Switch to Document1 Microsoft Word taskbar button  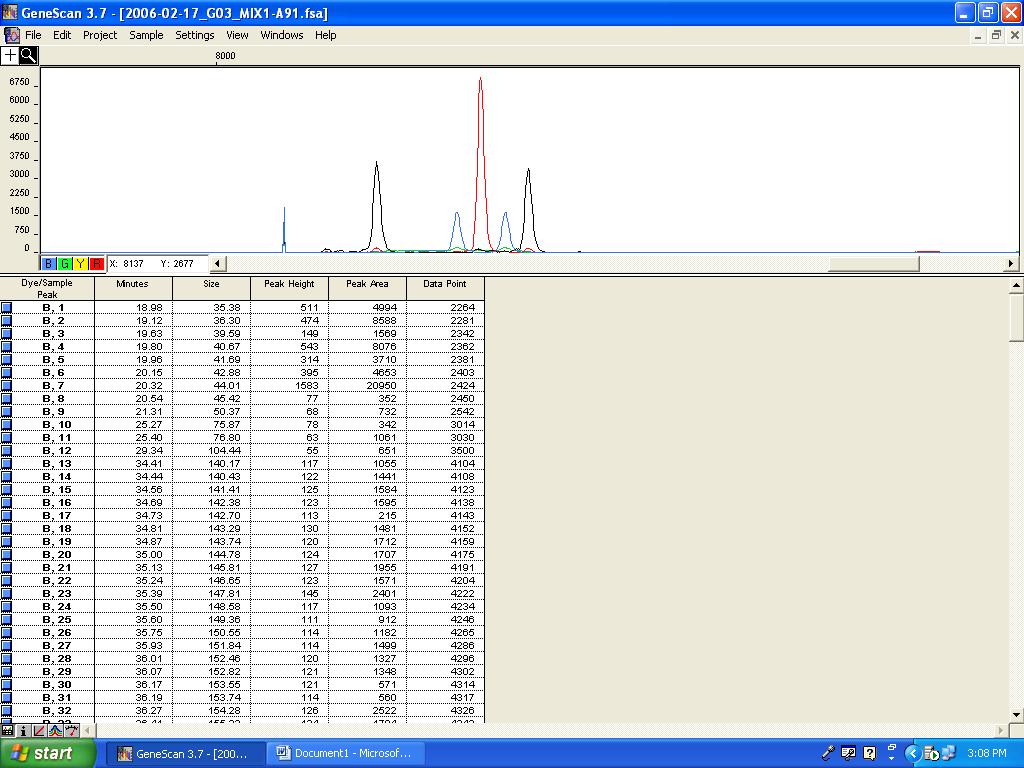[345, 753]
